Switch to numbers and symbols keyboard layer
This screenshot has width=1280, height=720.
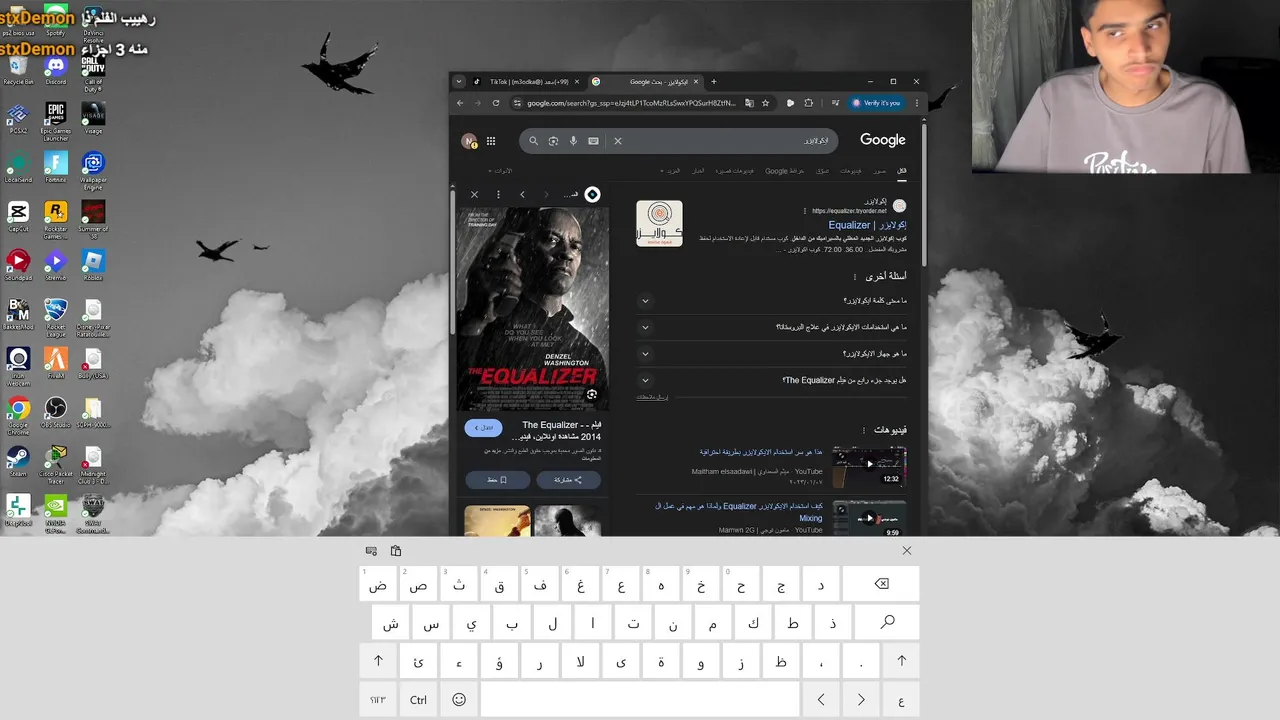click(x=378, y=699)
